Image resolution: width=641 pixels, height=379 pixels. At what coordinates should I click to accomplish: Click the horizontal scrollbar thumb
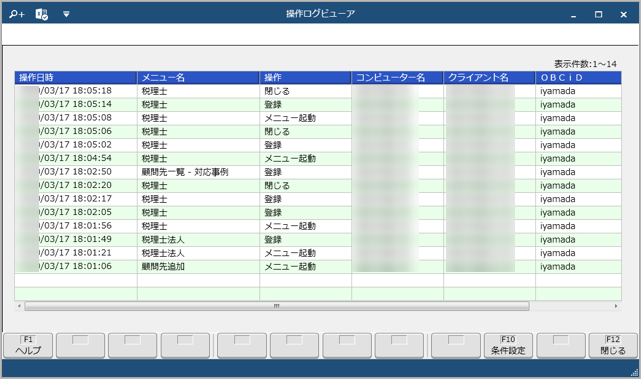pyautogui.click(x=277, y=306)
